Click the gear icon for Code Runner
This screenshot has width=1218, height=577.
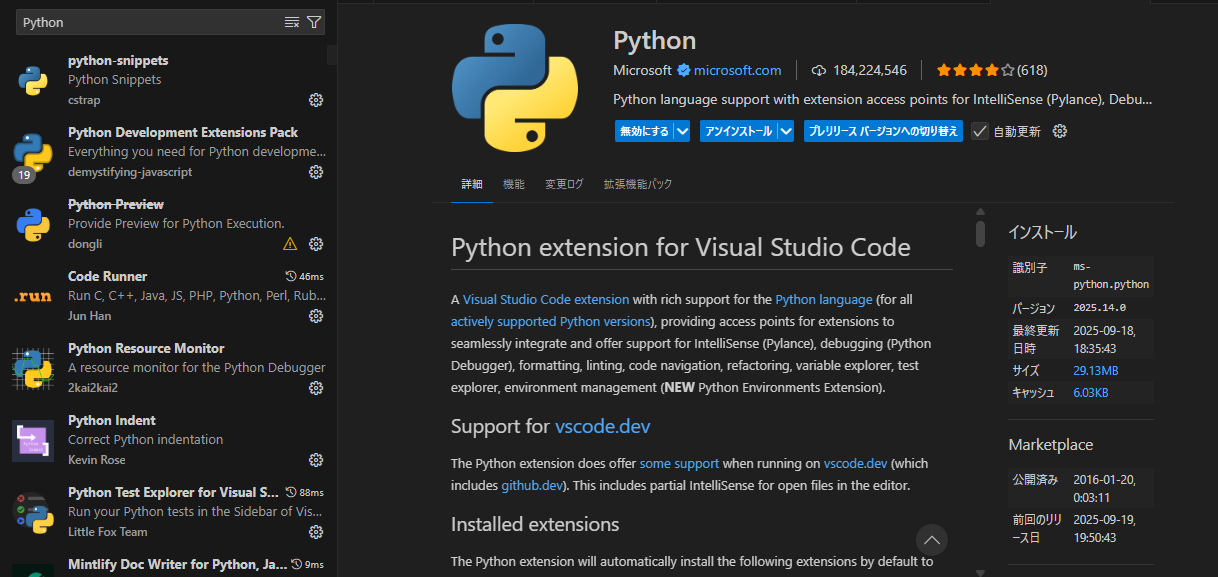(x=316, y=316)
